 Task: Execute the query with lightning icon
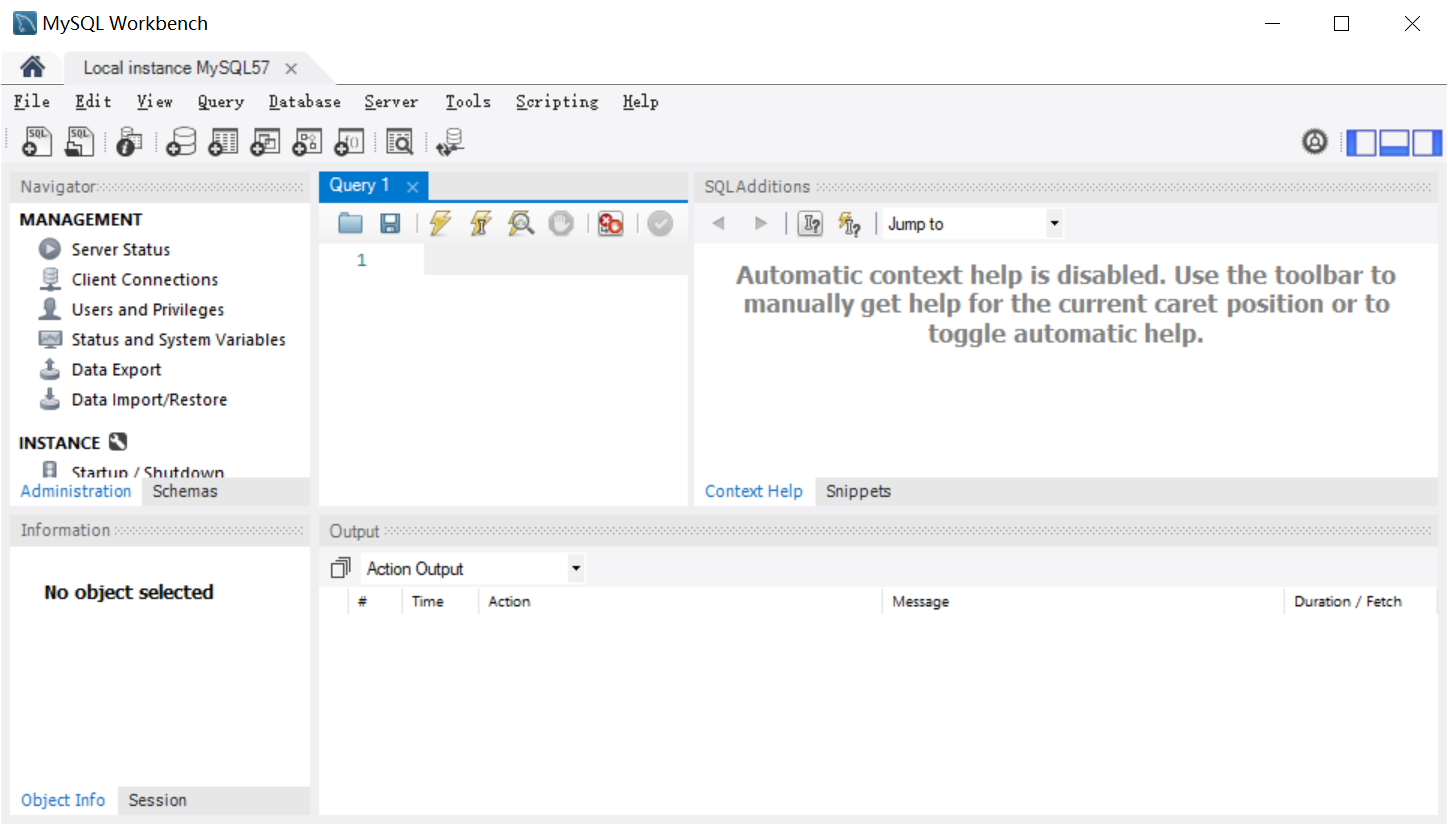click(440, 223)
